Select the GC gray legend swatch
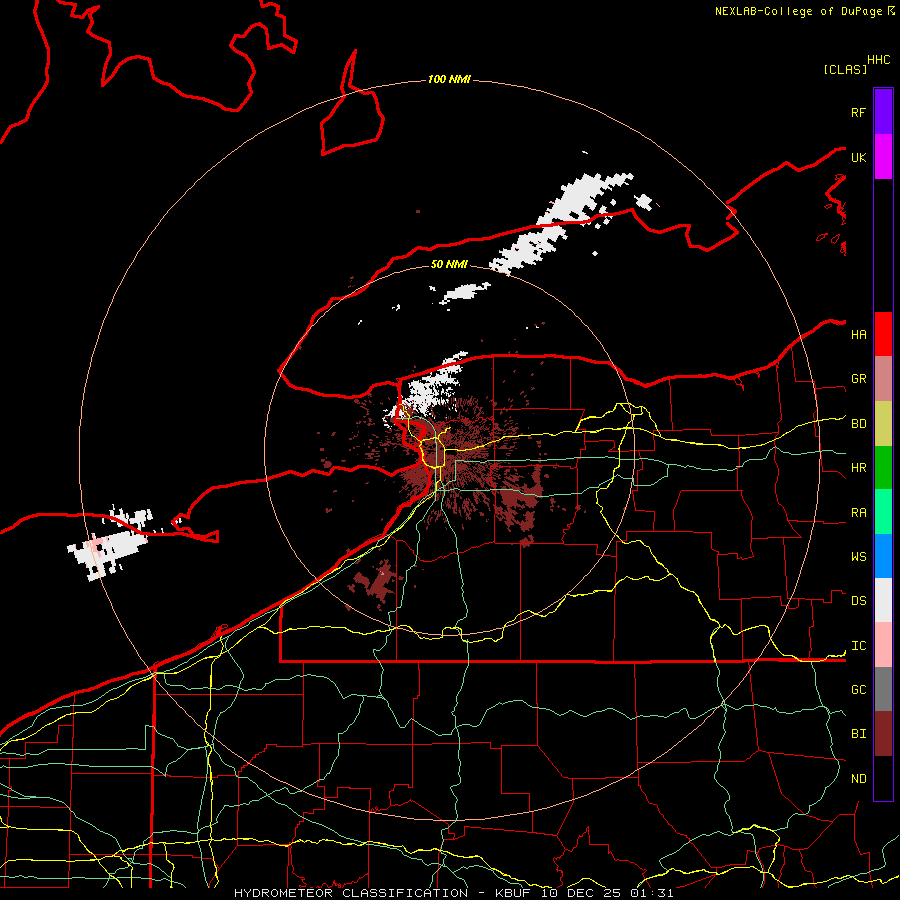 point(883,689)
